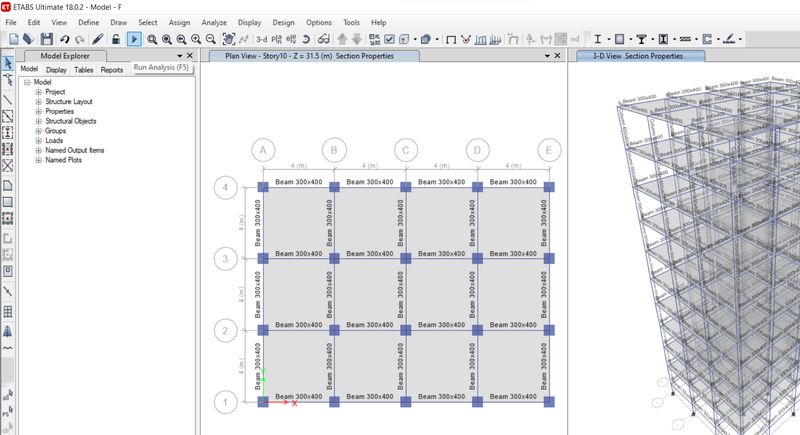The width and height of the screenshot is (800, 435).
Task: Select Named Plots in the model tree
Action: pos(63,160)
